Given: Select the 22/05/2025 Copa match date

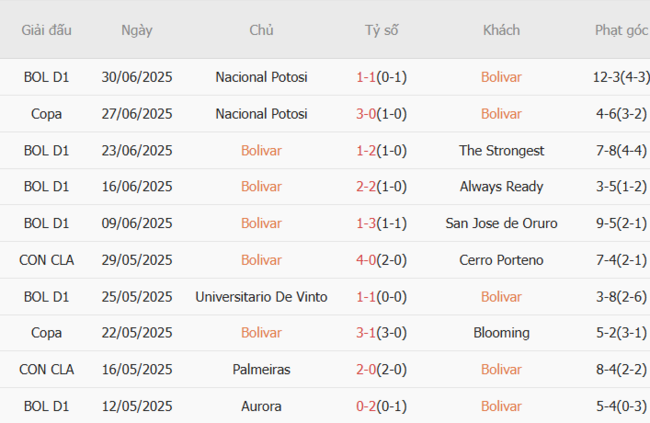Looking at the screenshot, I should coord(137,333).
